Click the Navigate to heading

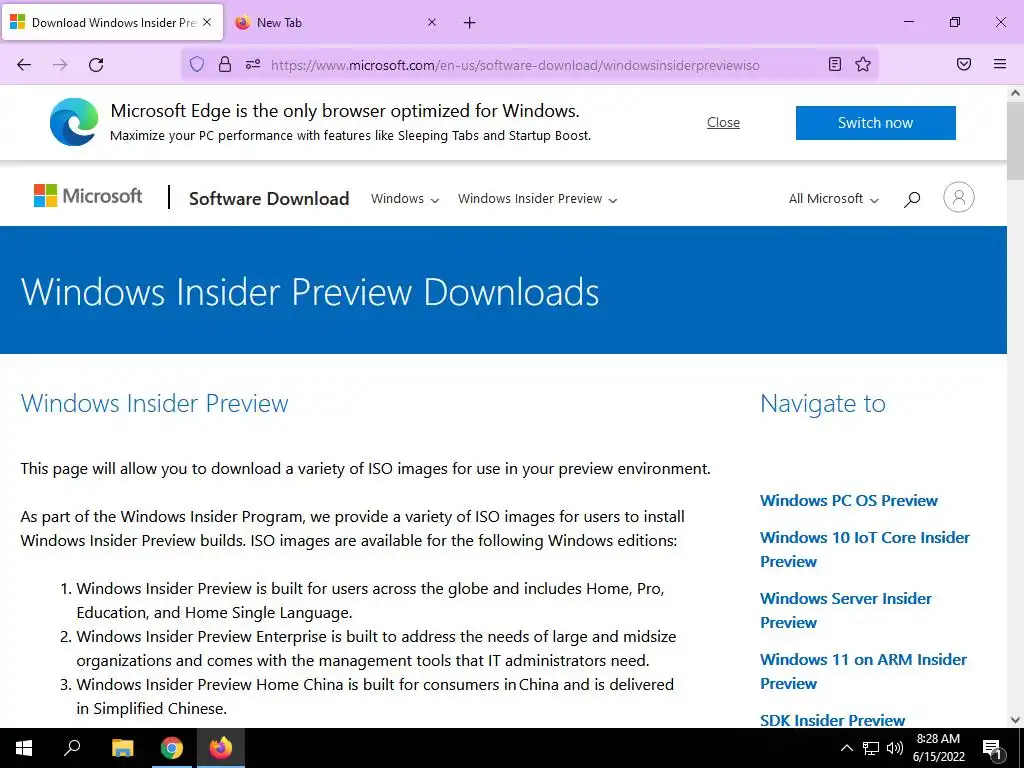[x=822, y=404]
